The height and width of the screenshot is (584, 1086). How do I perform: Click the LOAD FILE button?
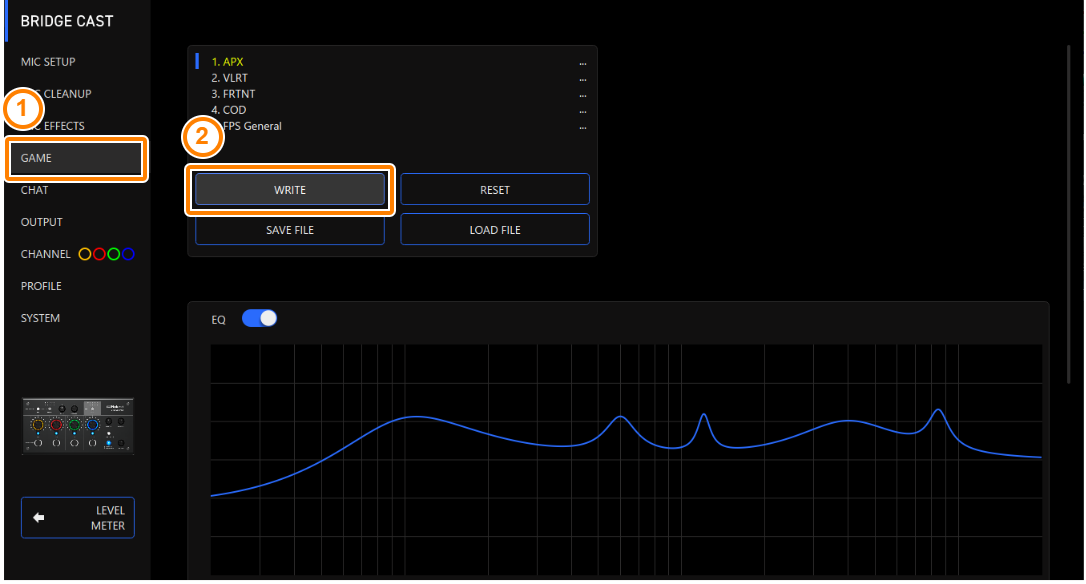point(495,230)
